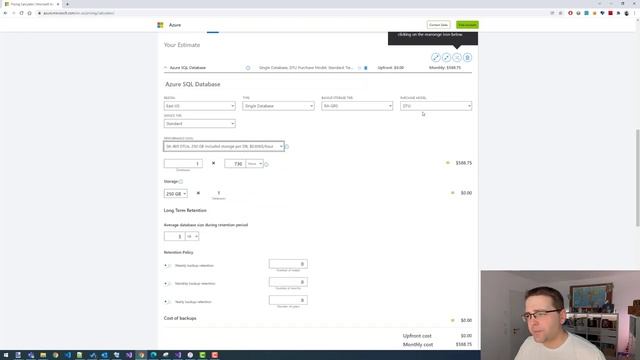640x360 pixels.
Task: Click the Contact Sales button
Action: tap(438, 25)
